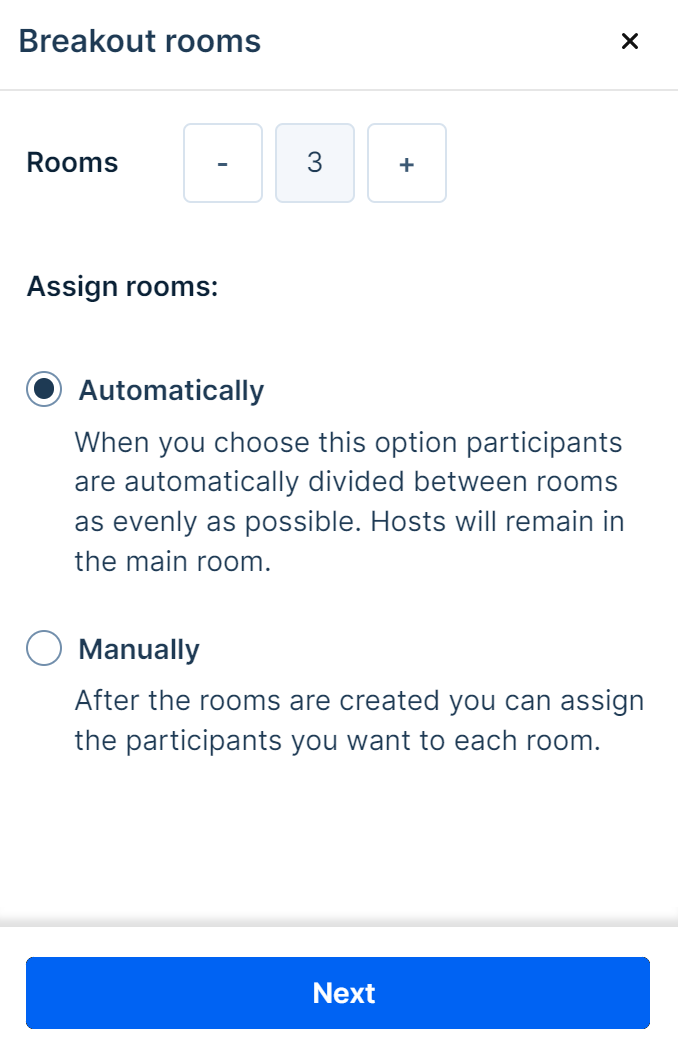Click the Automatically option label
The height and width of the screenshot is (1038, 678).
point(171,390)
